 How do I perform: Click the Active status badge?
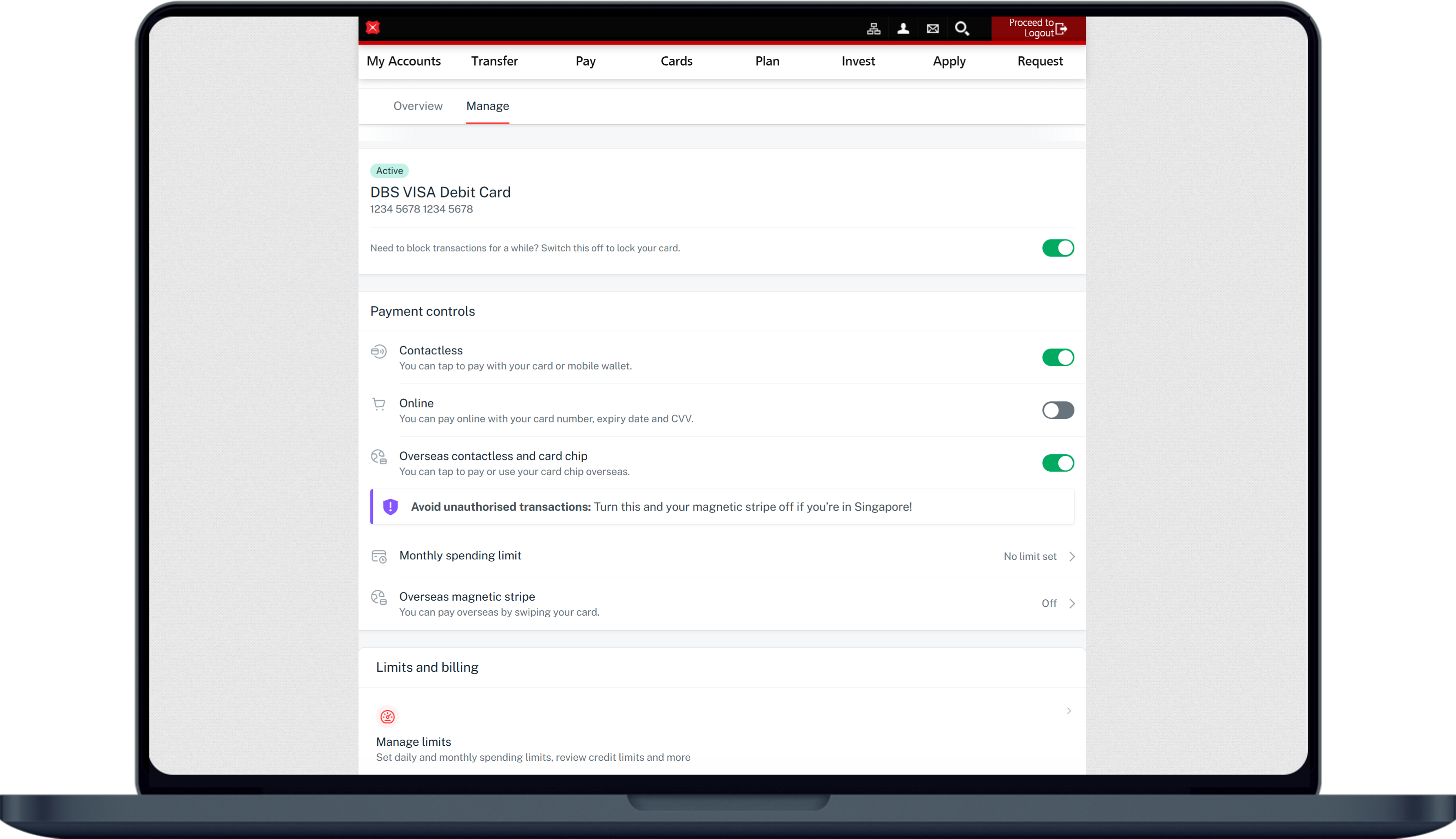pos(389,171)
